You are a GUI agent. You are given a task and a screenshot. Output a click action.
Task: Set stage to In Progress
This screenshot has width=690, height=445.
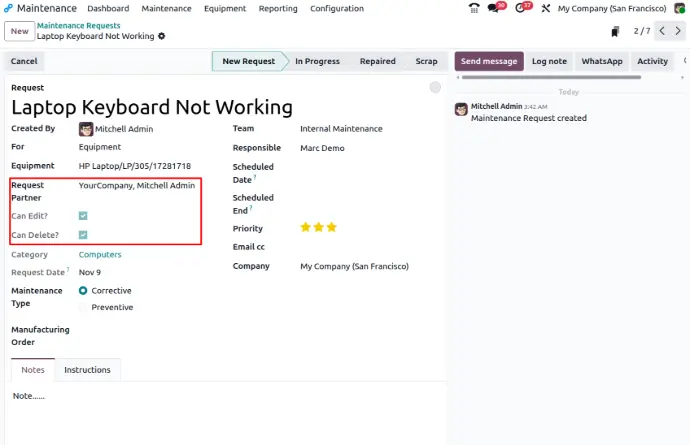pyautogui.click(x=317, y=61)
